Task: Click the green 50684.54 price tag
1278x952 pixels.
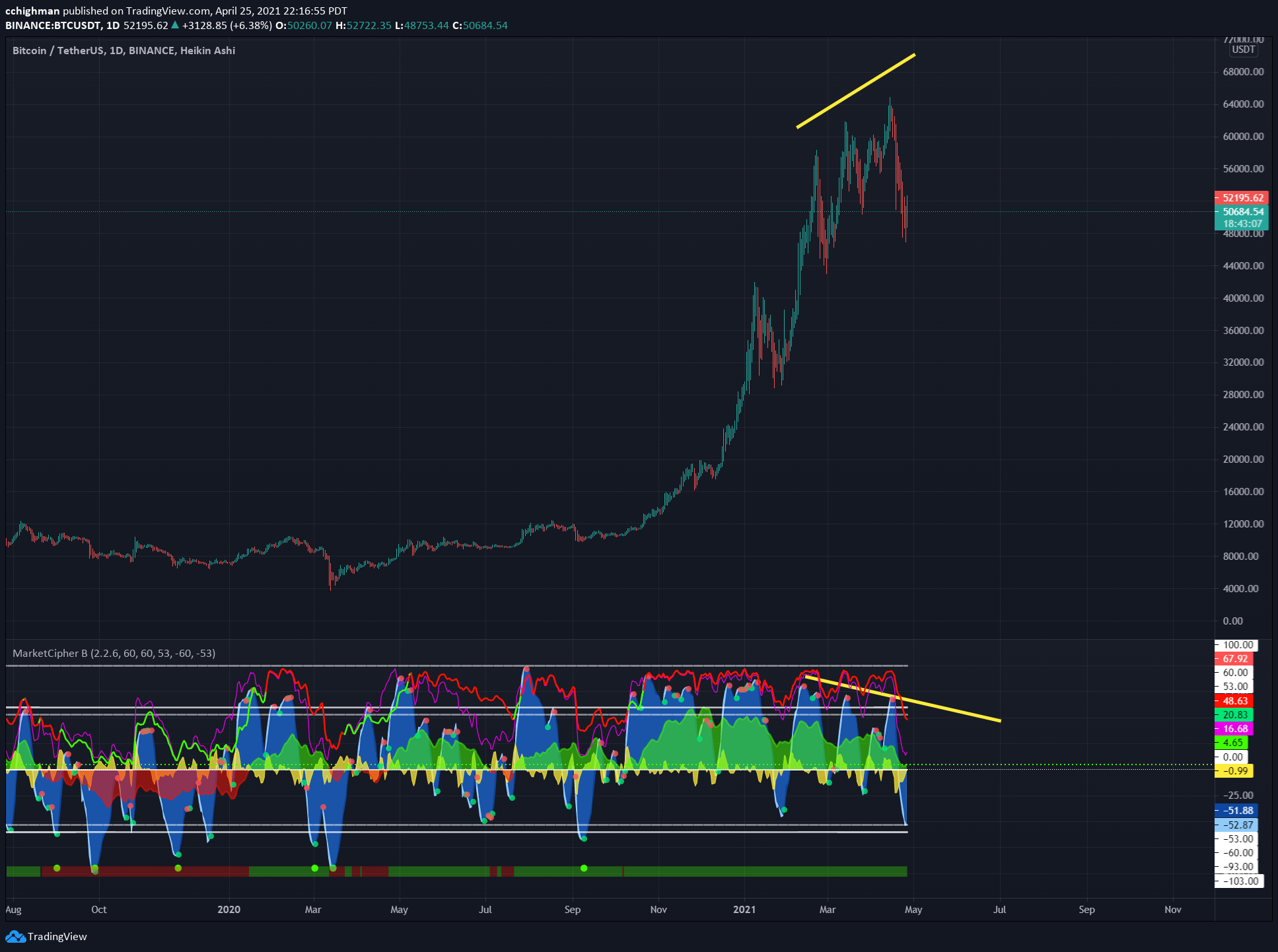Action: click(1241, 211)
